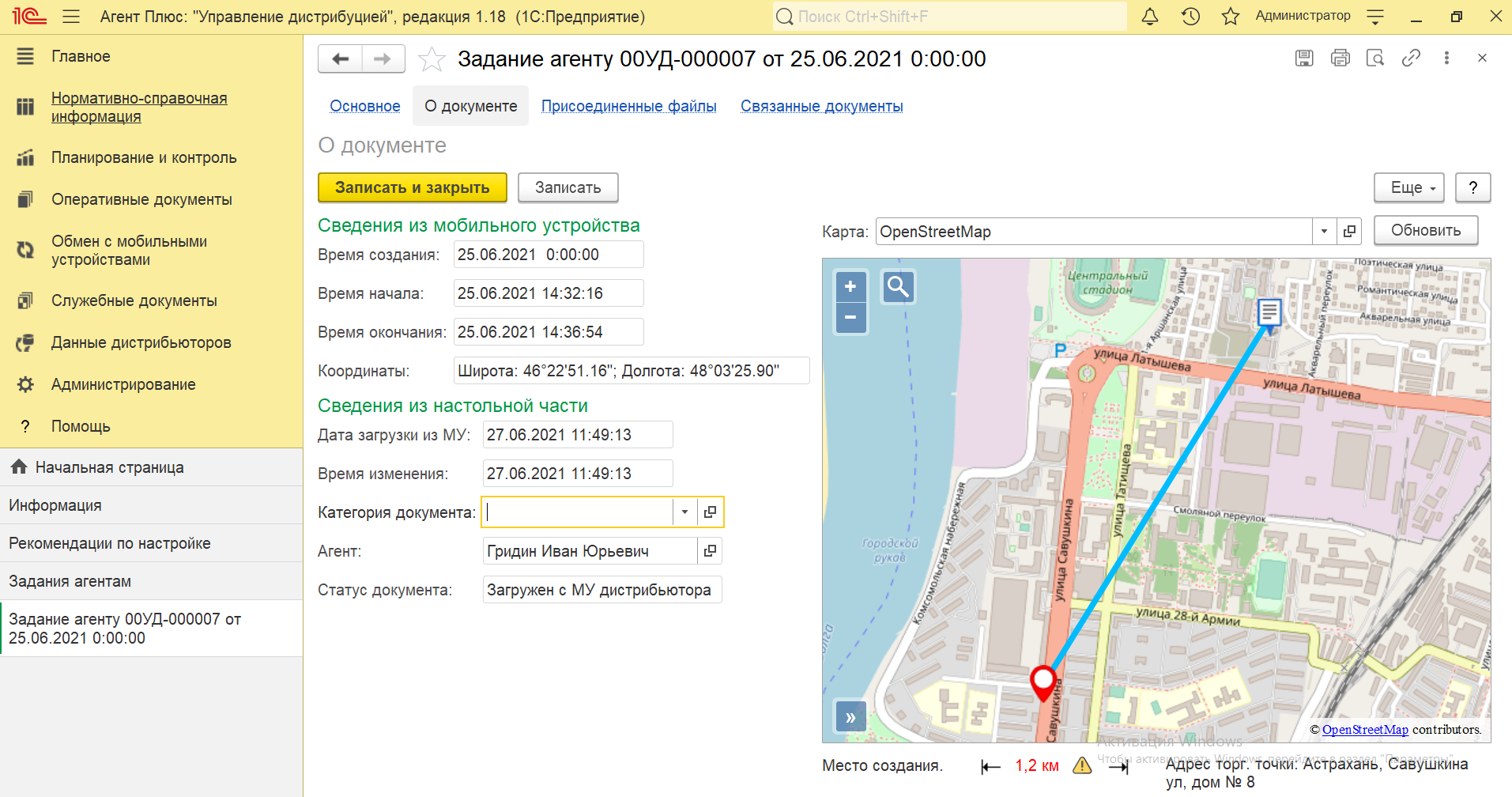Open the Категория документа open-form icon

point(710,512)
